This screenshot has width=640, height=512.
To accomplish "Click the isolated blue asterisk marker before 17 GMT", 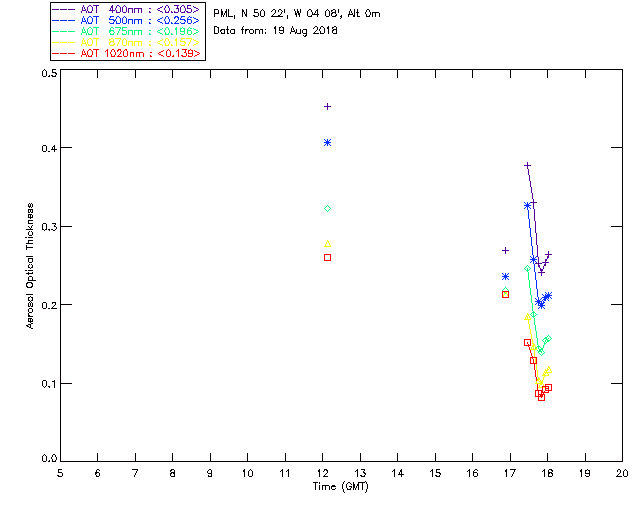I will point(505,277).
